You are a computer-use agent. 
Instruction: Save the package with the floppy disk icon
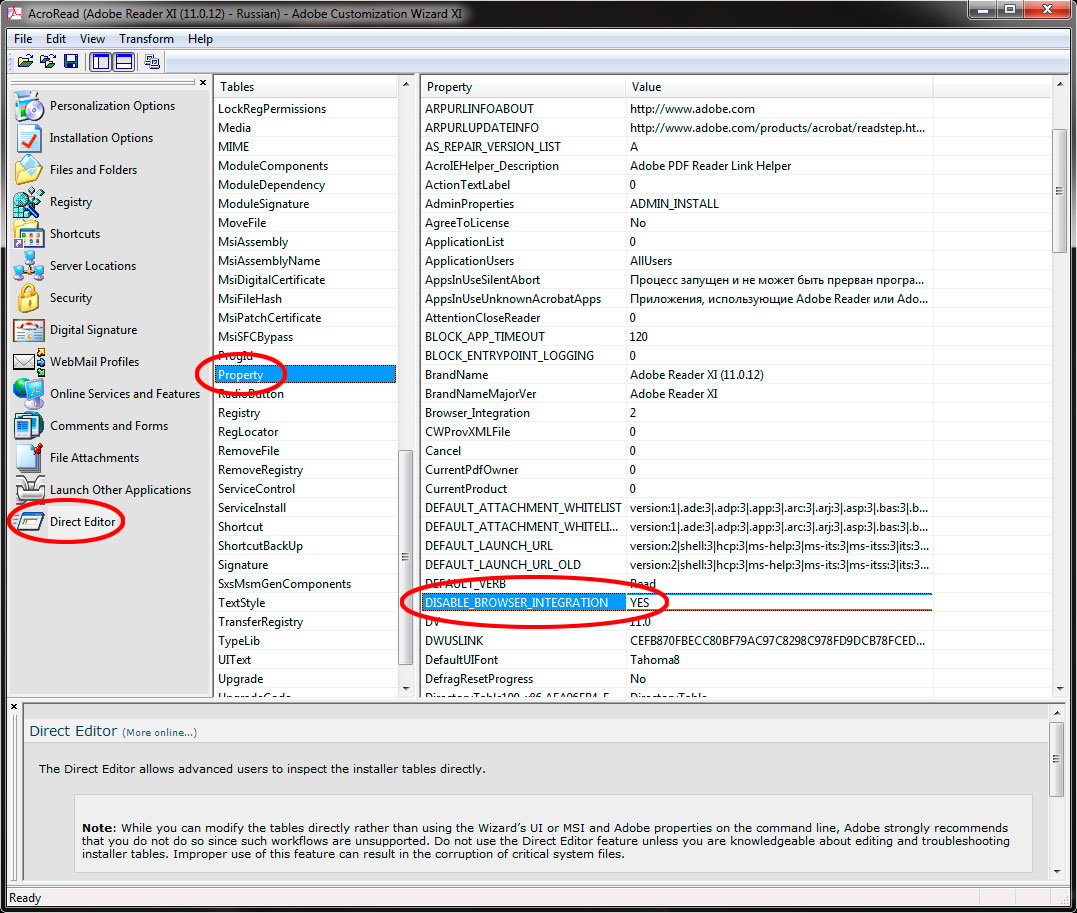point(71,62)
